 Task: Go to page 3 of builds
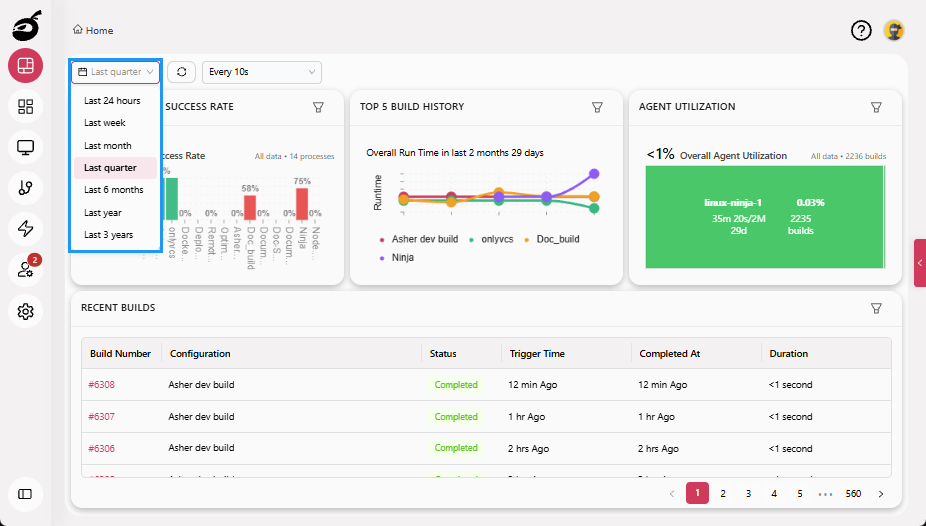[x=748, y=494]
